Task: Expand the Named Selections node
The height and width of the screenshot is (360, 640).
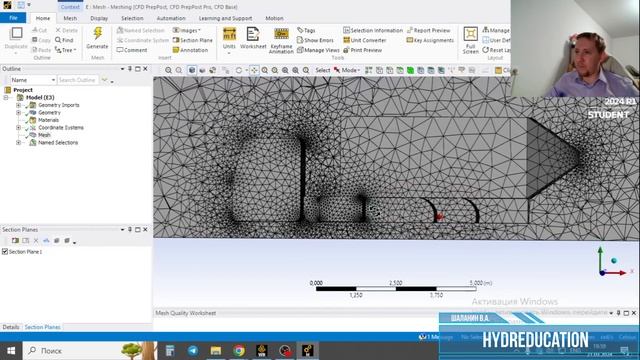Action: tap(18, 142)
